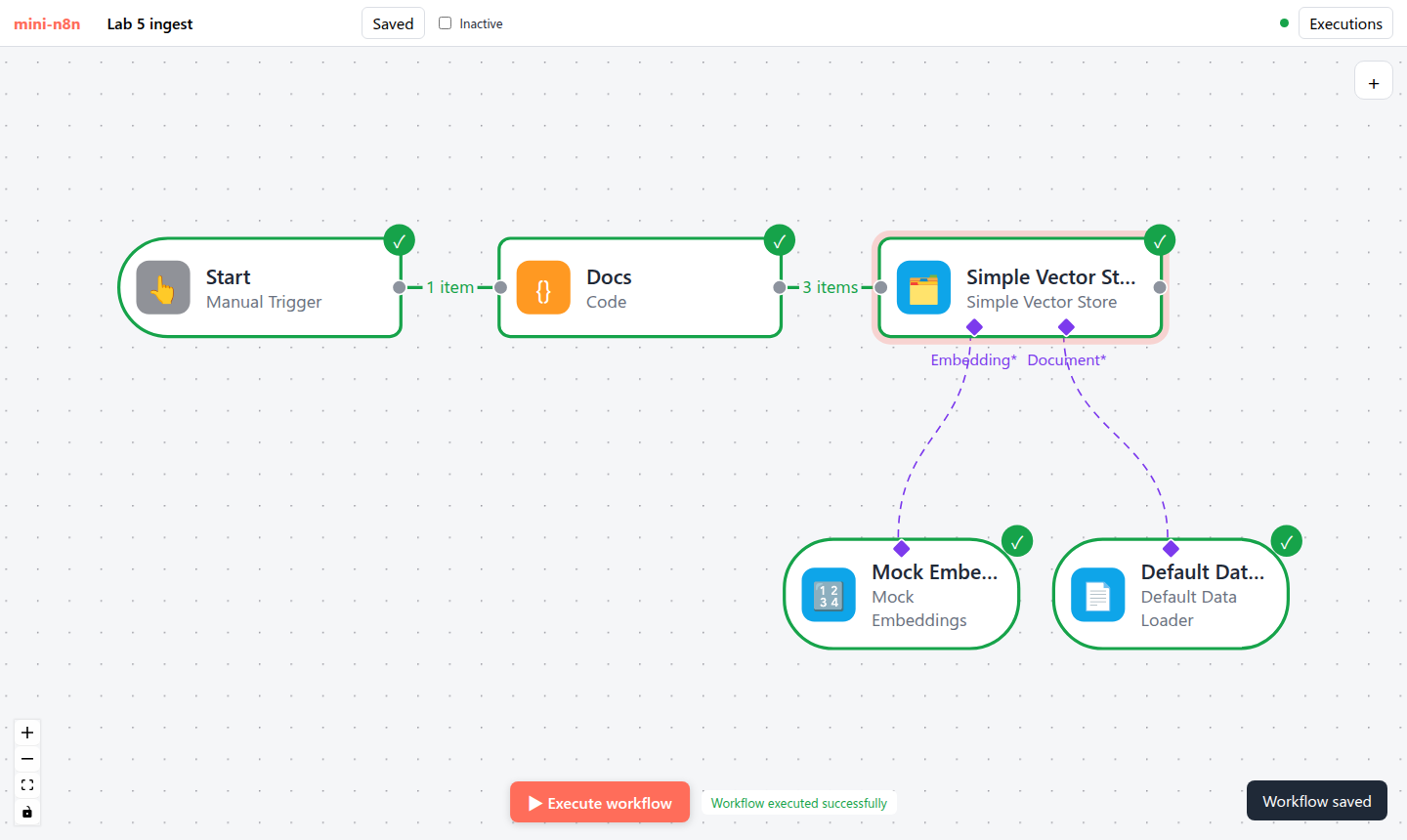Image resolution: width=1407 pixels, height=840 pixels.
Task: Select the 'Default Dat...' node title
Action: click(1203, 572)
